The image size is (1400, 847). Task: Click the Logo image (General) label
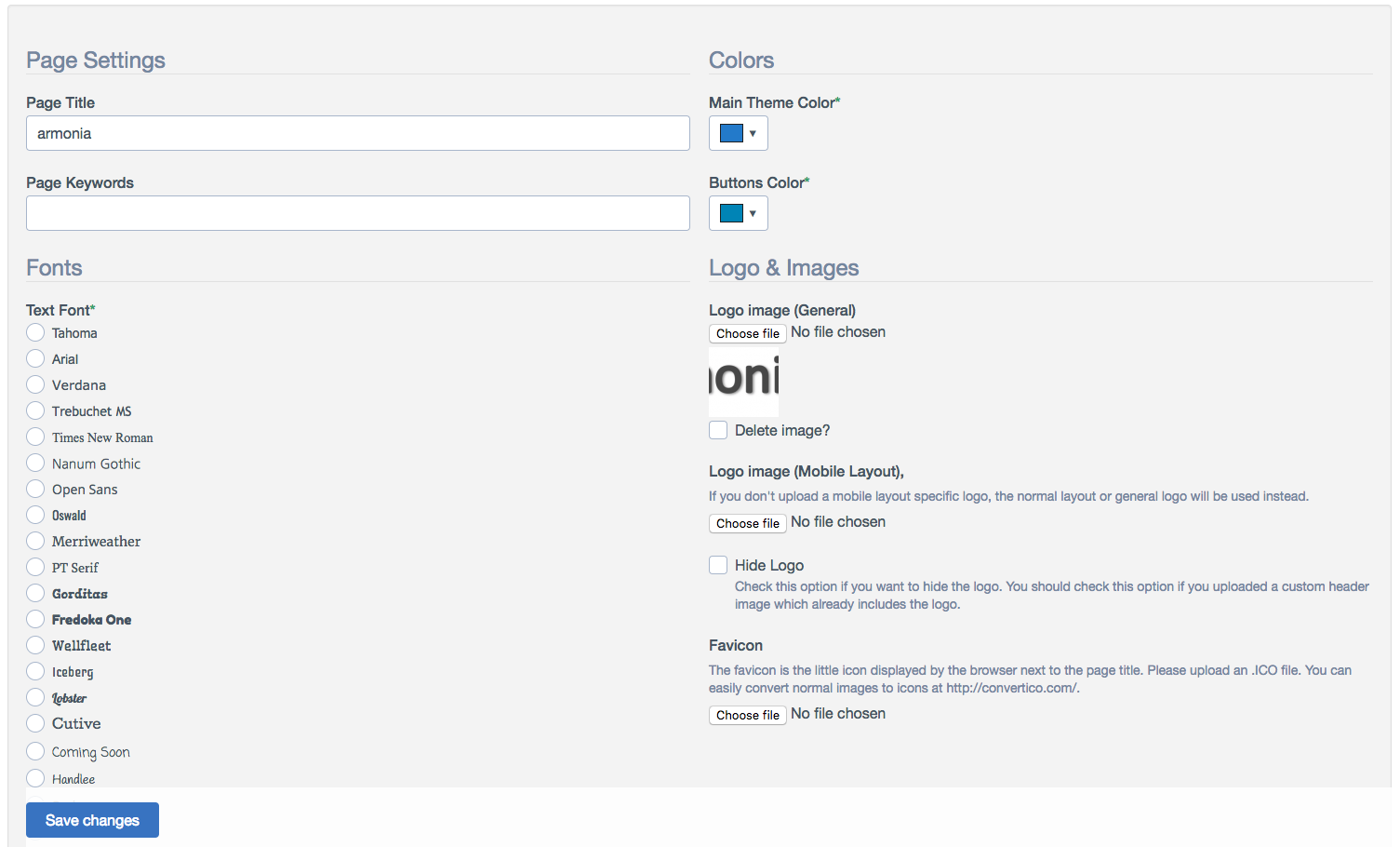(x=782, y=310)
